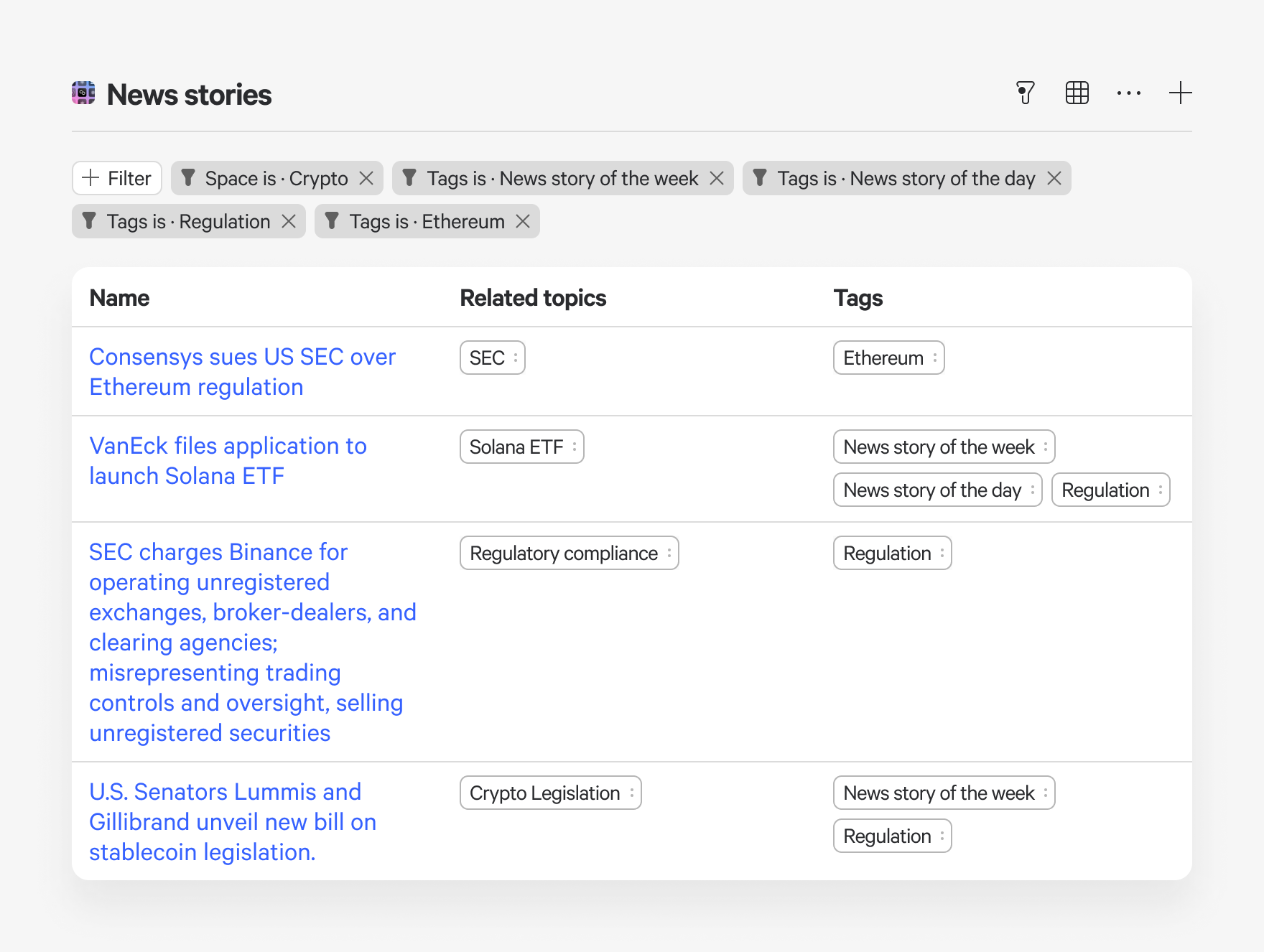The height and width of the screenshot is (952, 1264).
Task: Remove the News story of the week filter
Action: [717, 178]
